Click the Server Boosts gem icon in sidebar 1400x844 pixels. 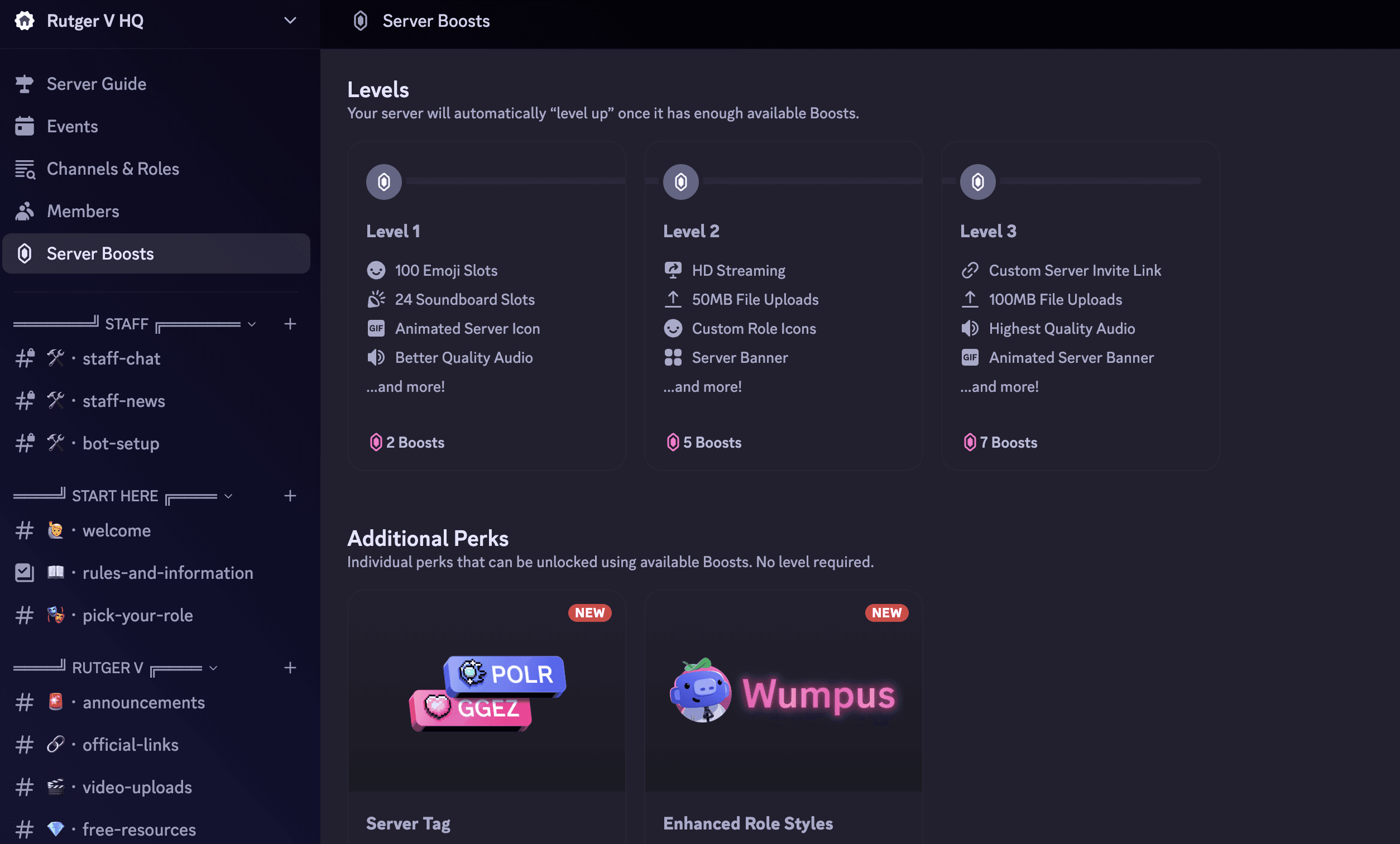coord(25,253)
